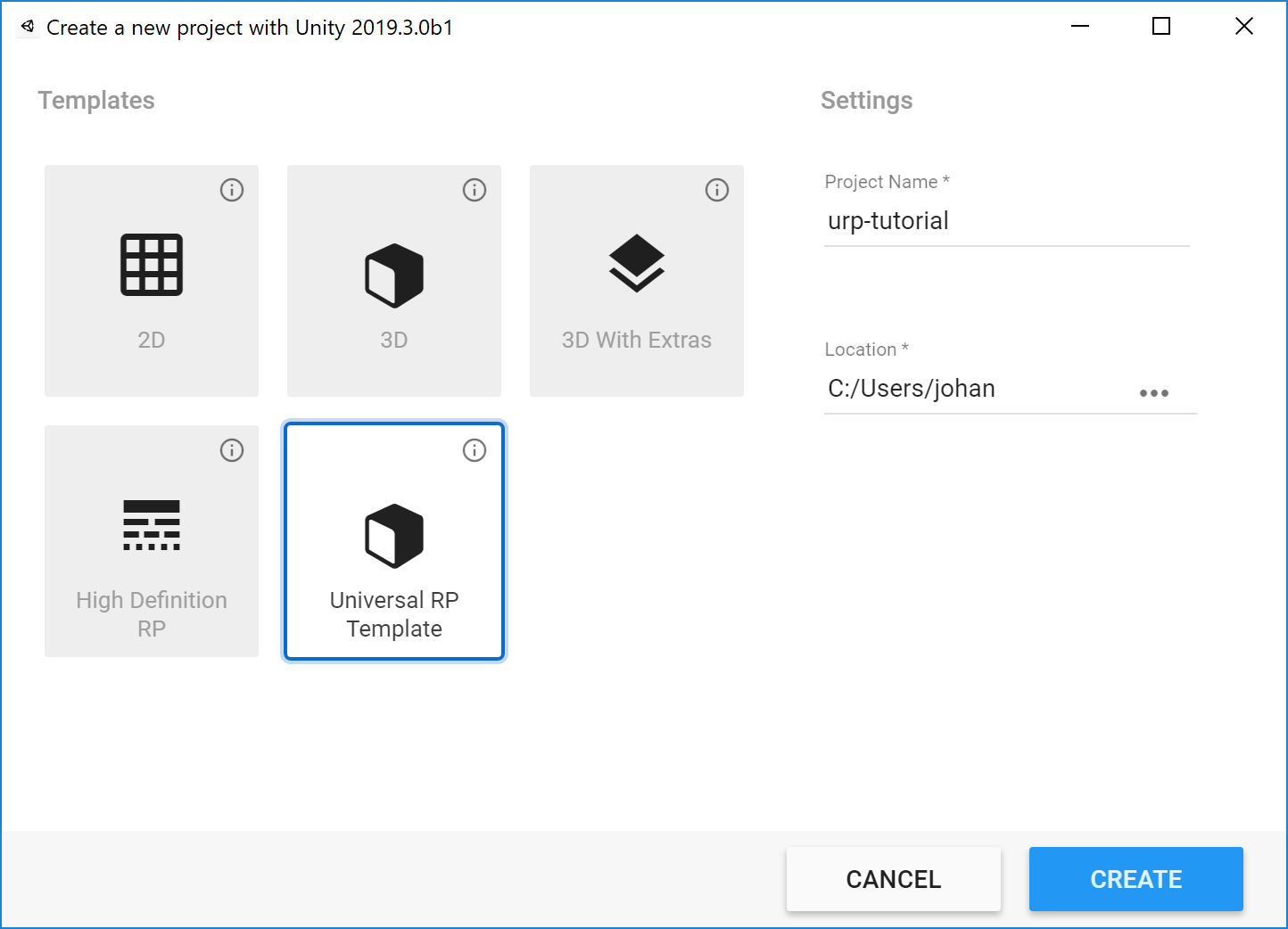Choose the 2D template card label
The image size is (1288, 929).
pyautogui.click(x=152, y=340)
